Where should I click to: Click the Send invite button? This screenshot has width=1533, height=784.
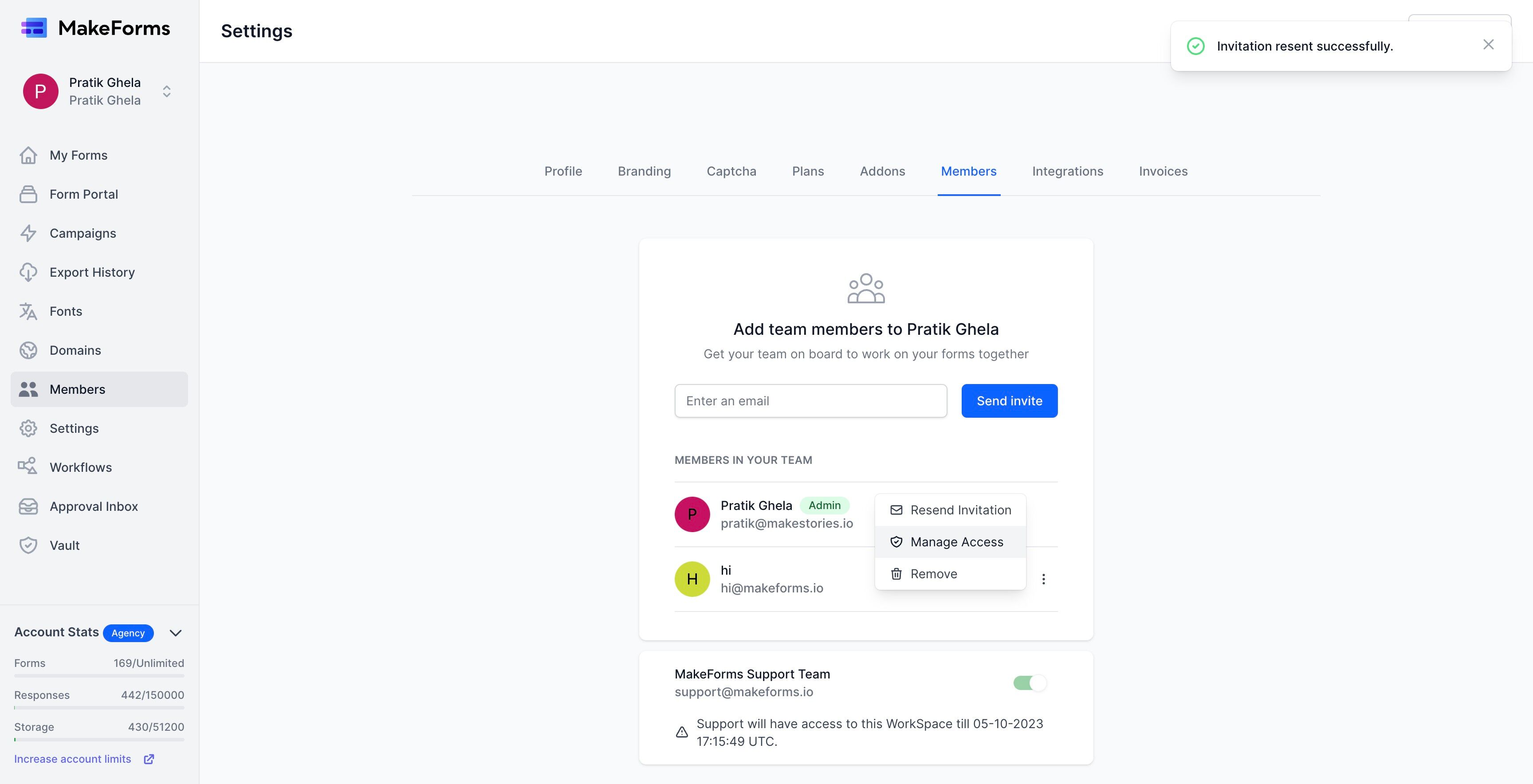[1009, 401]
